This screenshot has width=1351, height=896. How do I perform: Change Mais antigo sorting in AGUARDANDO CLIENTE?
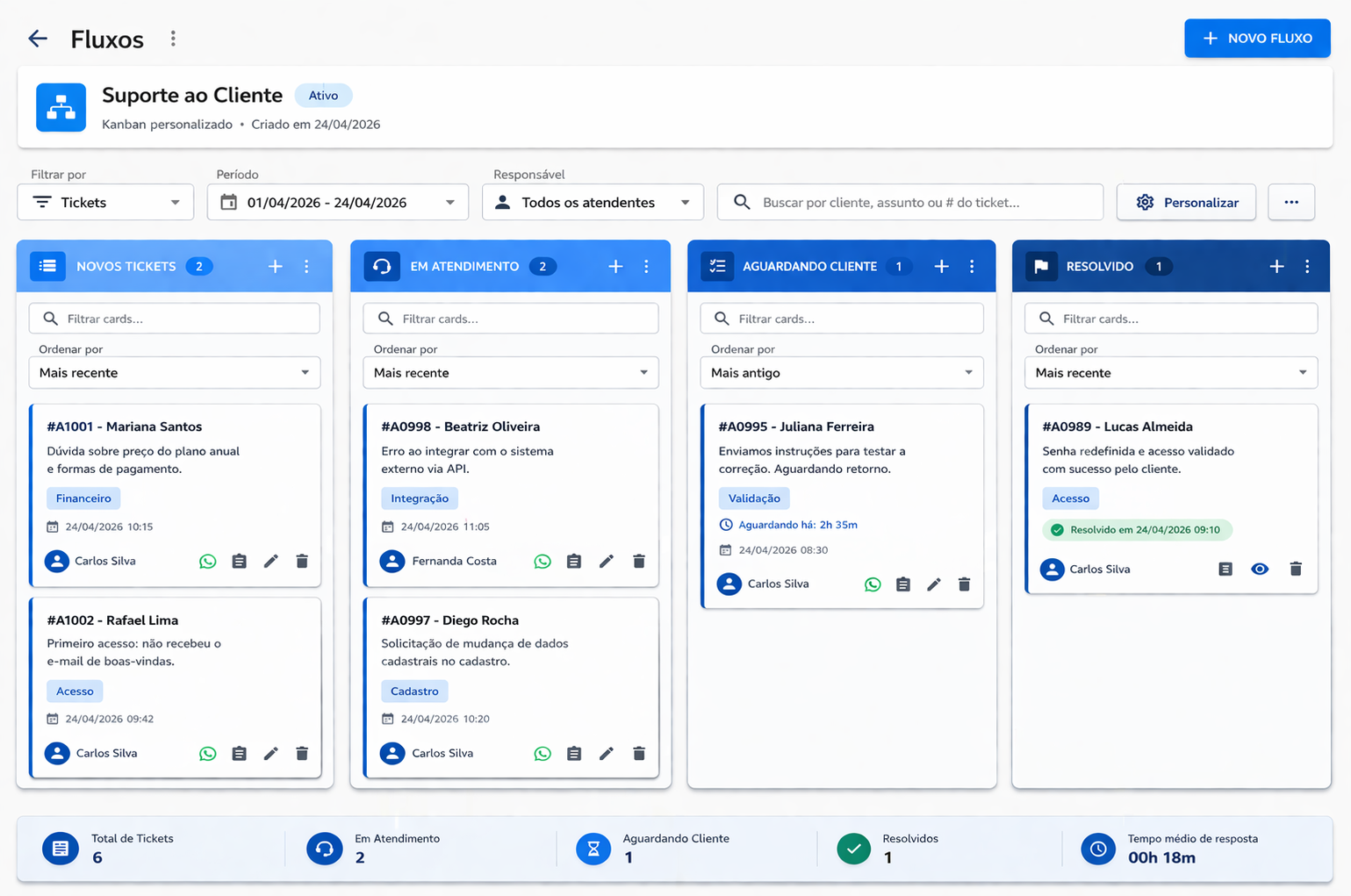tap(840, 372)
